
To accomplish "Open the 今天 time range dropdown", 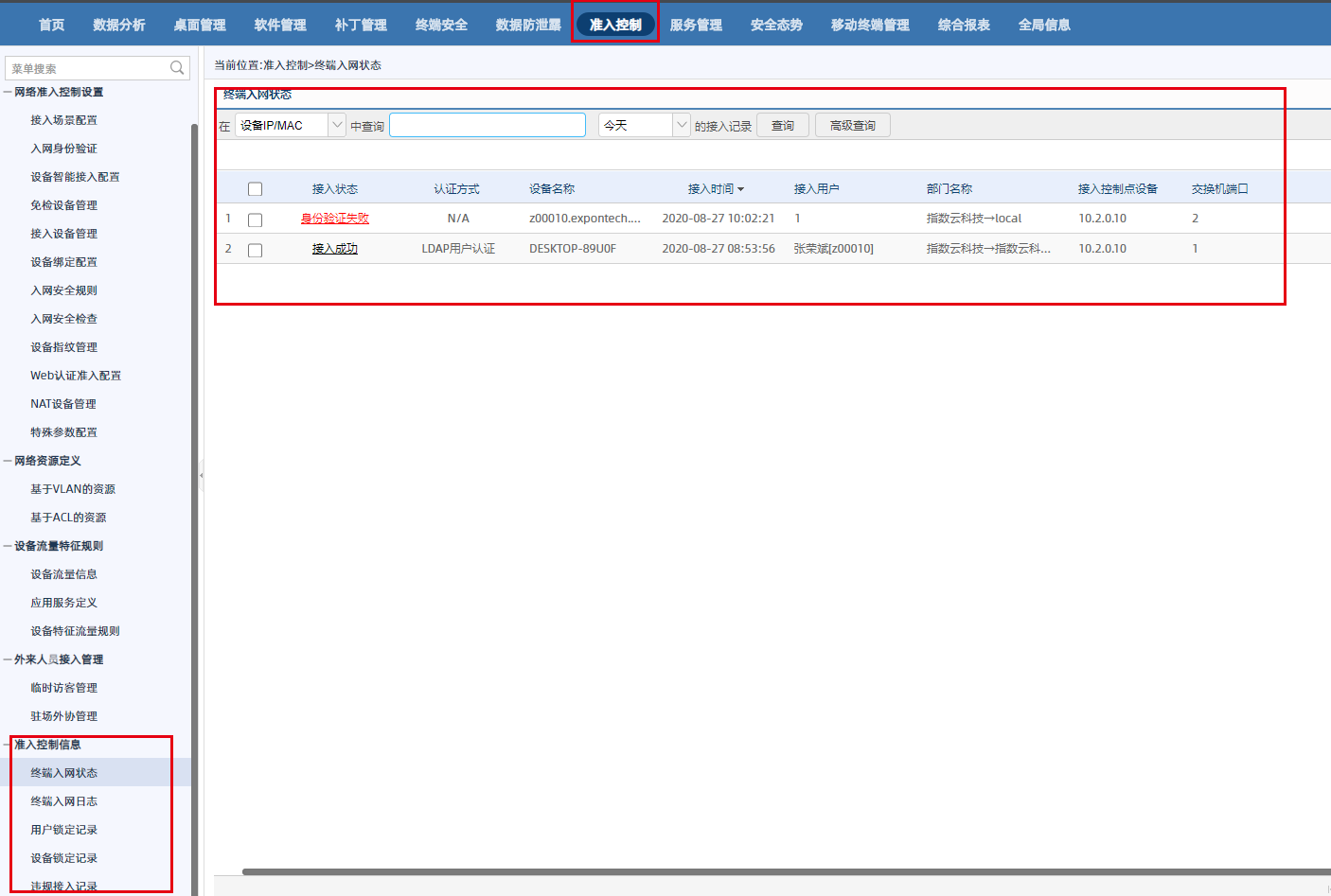I will 682,125.
